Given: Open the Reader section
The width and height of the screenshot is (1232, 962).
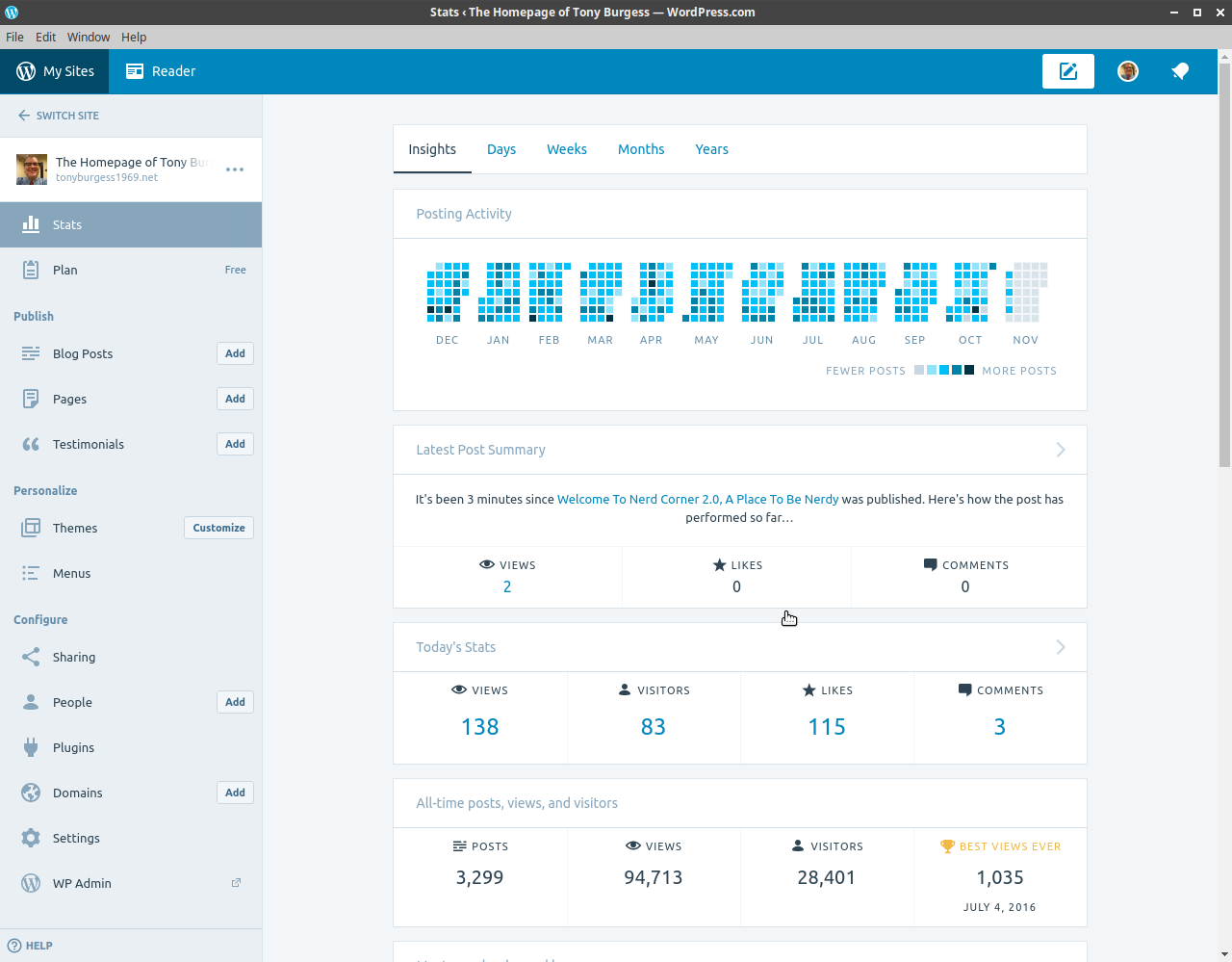Looking at the screenshot, I should [x=161, y=71].
